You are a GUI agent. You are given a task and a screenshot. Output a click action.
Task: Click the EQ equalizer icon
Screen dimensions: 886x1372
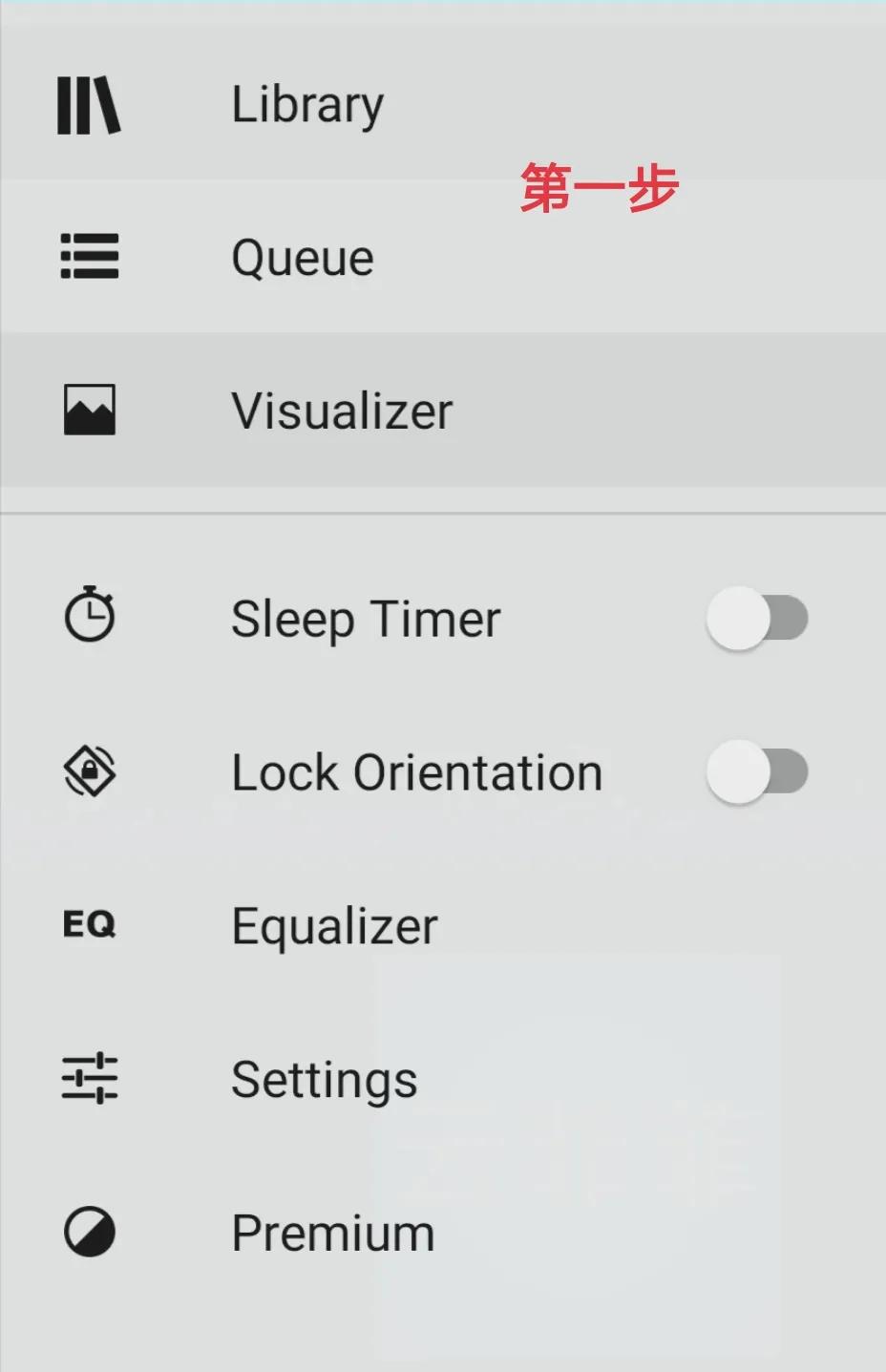(89, 924)
